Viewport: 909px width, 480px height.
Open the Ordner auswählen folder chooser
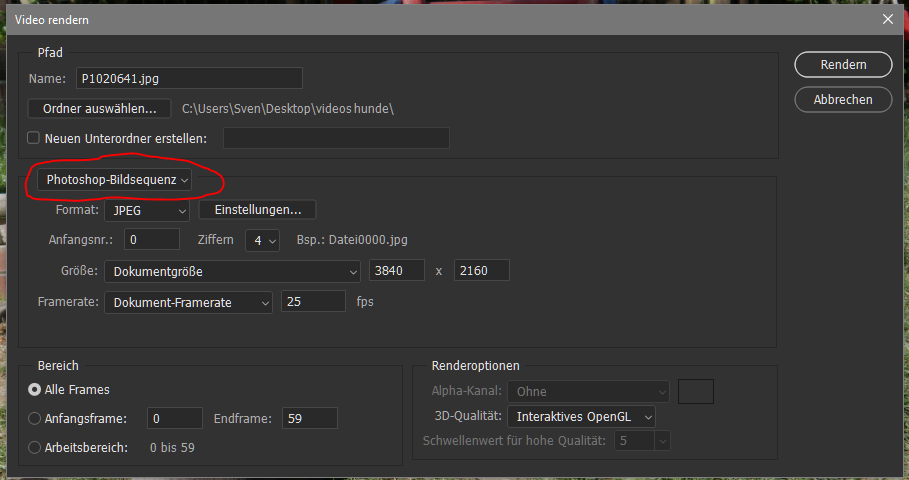point(100,108)
